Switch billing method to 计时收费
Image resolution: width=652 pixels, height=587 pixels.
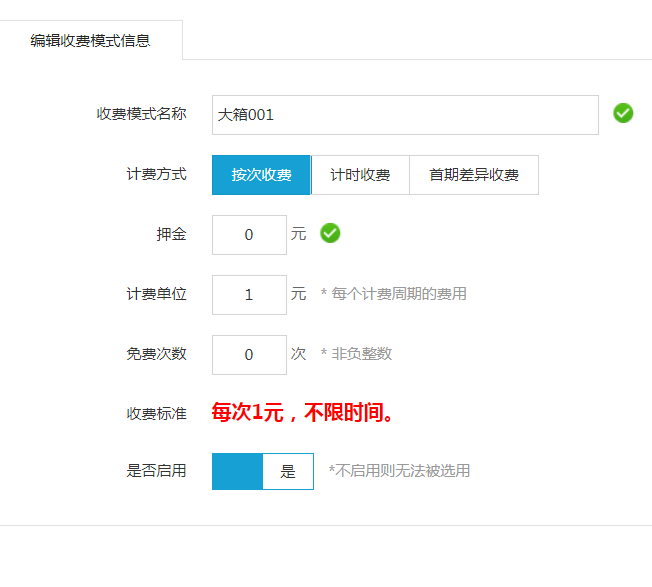point(360,175)
